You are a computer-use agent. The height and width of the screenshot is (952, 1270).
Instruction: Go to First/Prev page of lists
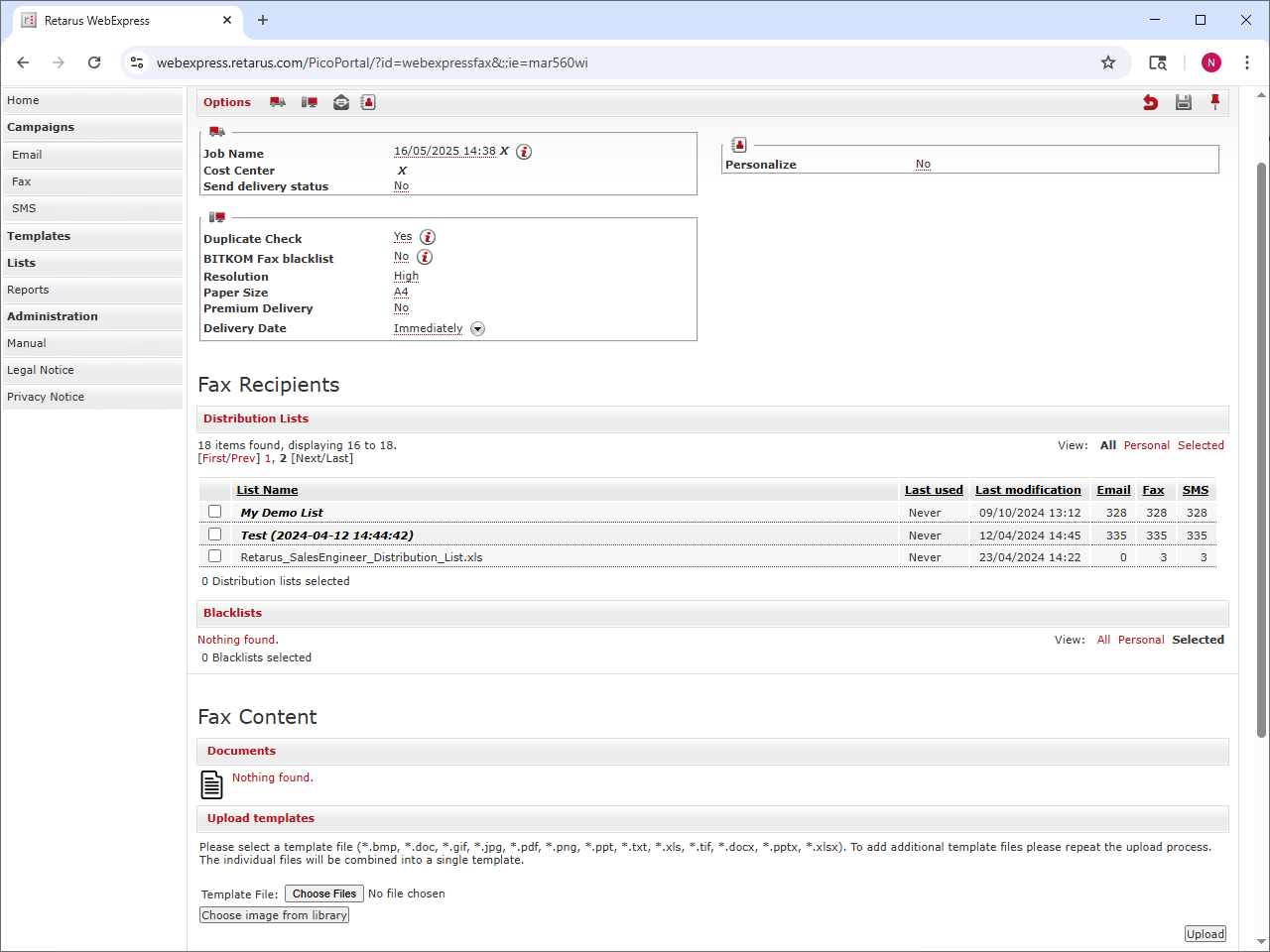pos(229,458)
